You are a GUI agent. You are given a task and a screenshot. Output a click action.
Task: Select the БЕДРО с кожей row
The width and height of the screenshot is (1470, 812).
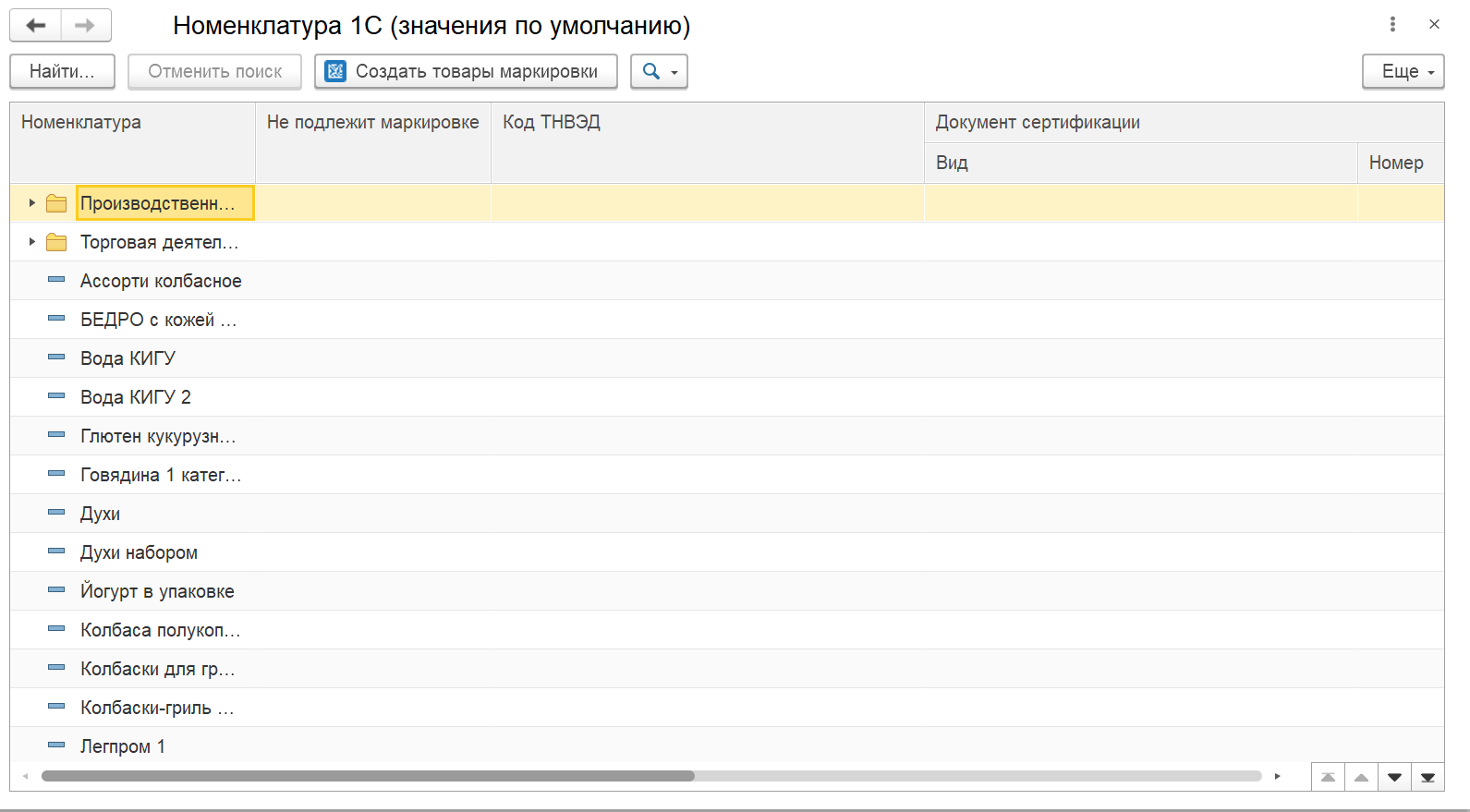click(727, 320)
